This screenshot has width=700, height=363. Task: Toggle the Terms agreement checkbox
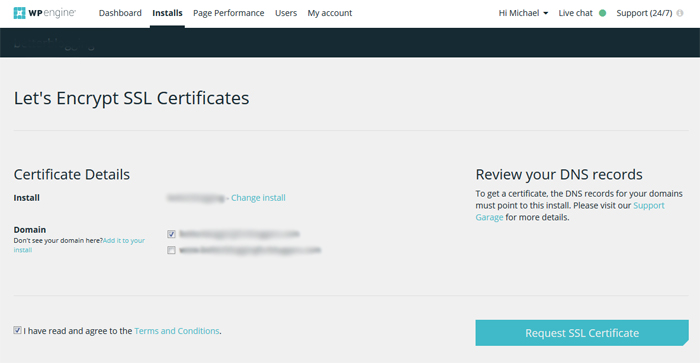point(17,330)
